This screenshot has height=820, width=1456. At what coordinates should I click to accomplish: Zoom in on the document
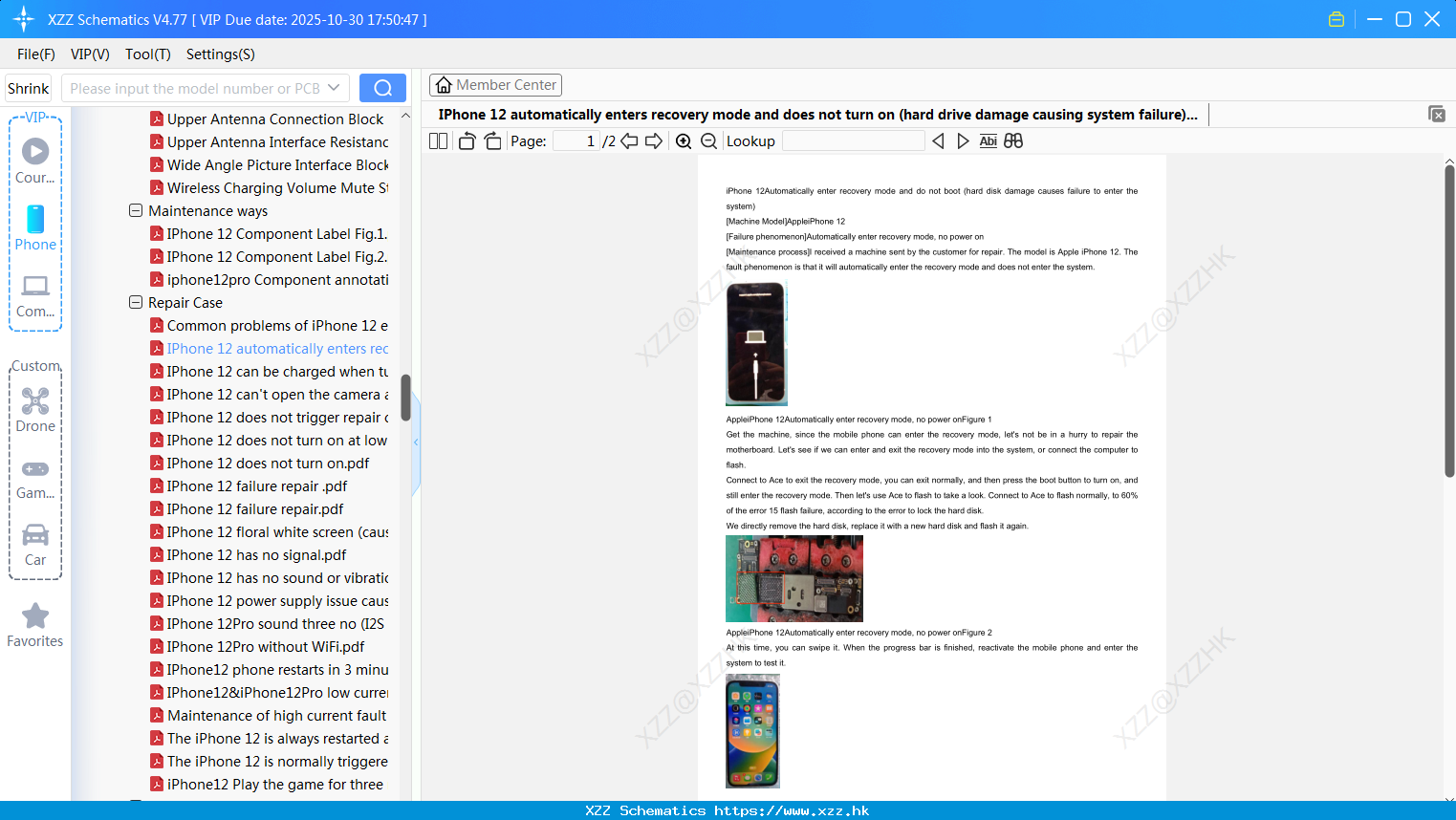click(x=684, y=141)
